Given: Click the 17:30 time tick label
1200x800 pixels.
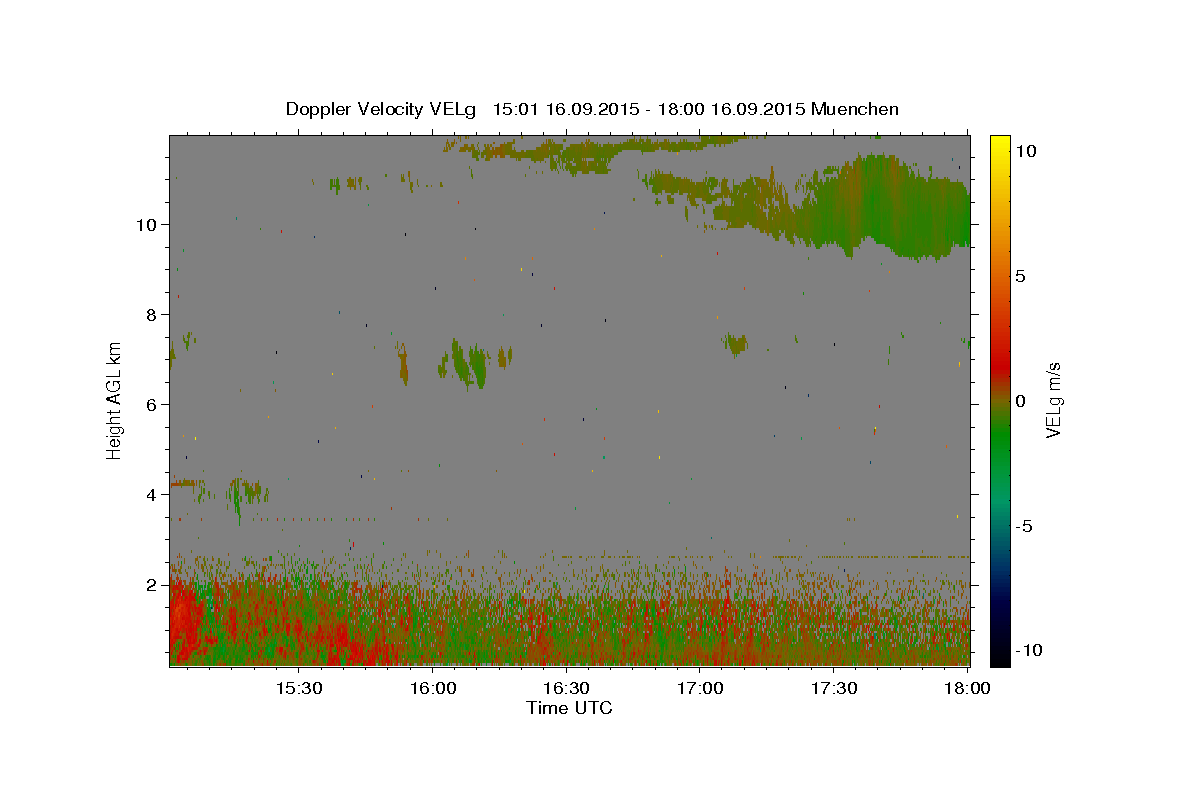Looking at the screenshot, I should [x=834, y=689].
